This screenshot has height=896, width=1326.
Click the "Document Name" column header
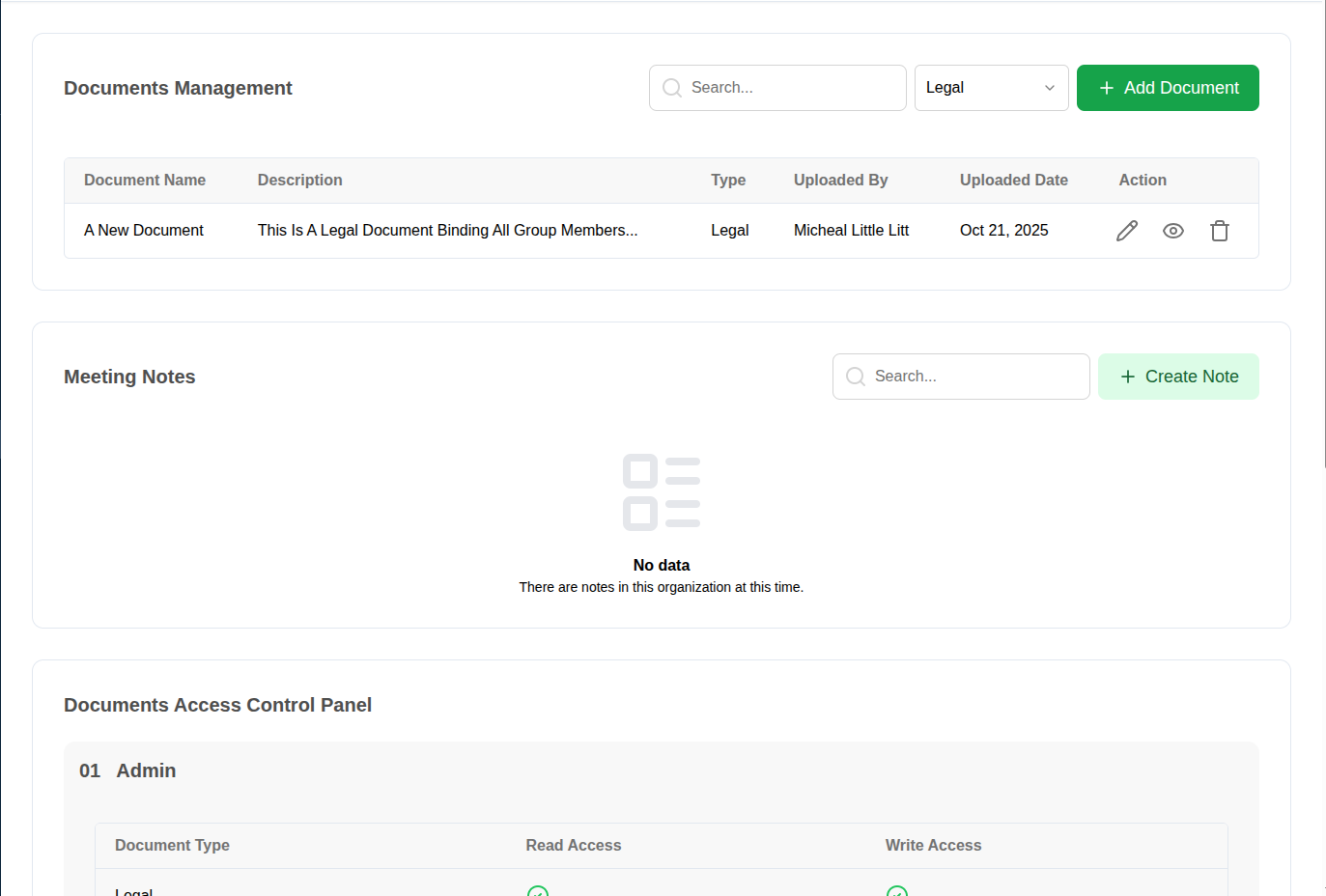coord(145,181)
